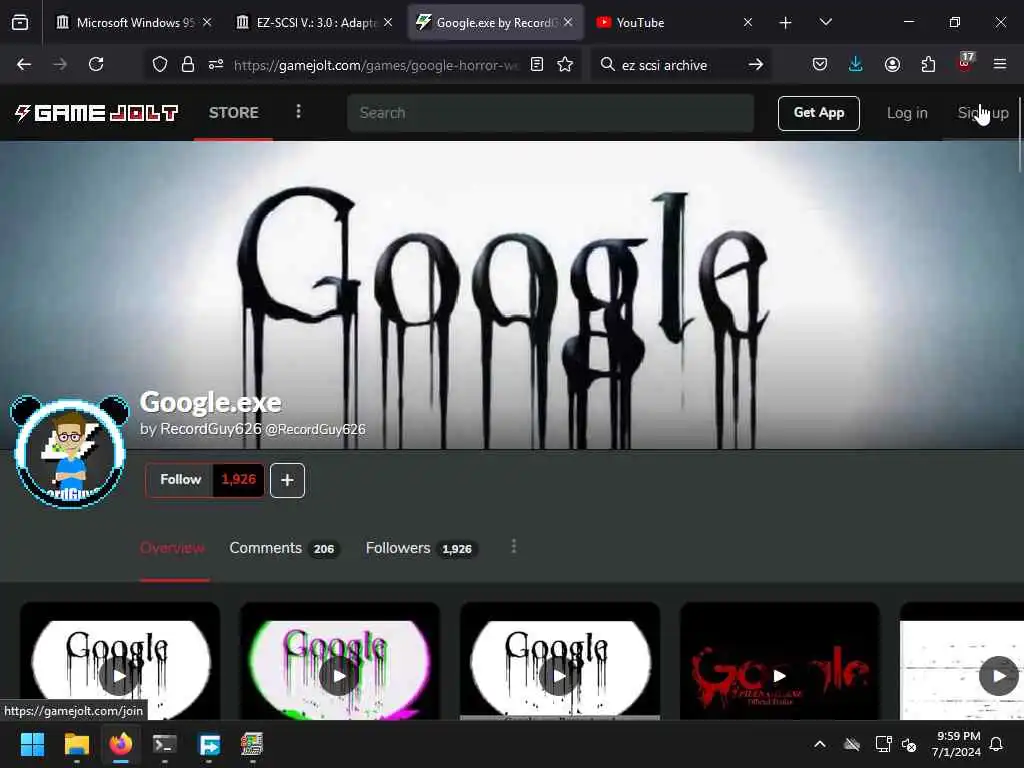Click the search bar magnifier icon
1024x768 pixels.
(x=607, y=64)
